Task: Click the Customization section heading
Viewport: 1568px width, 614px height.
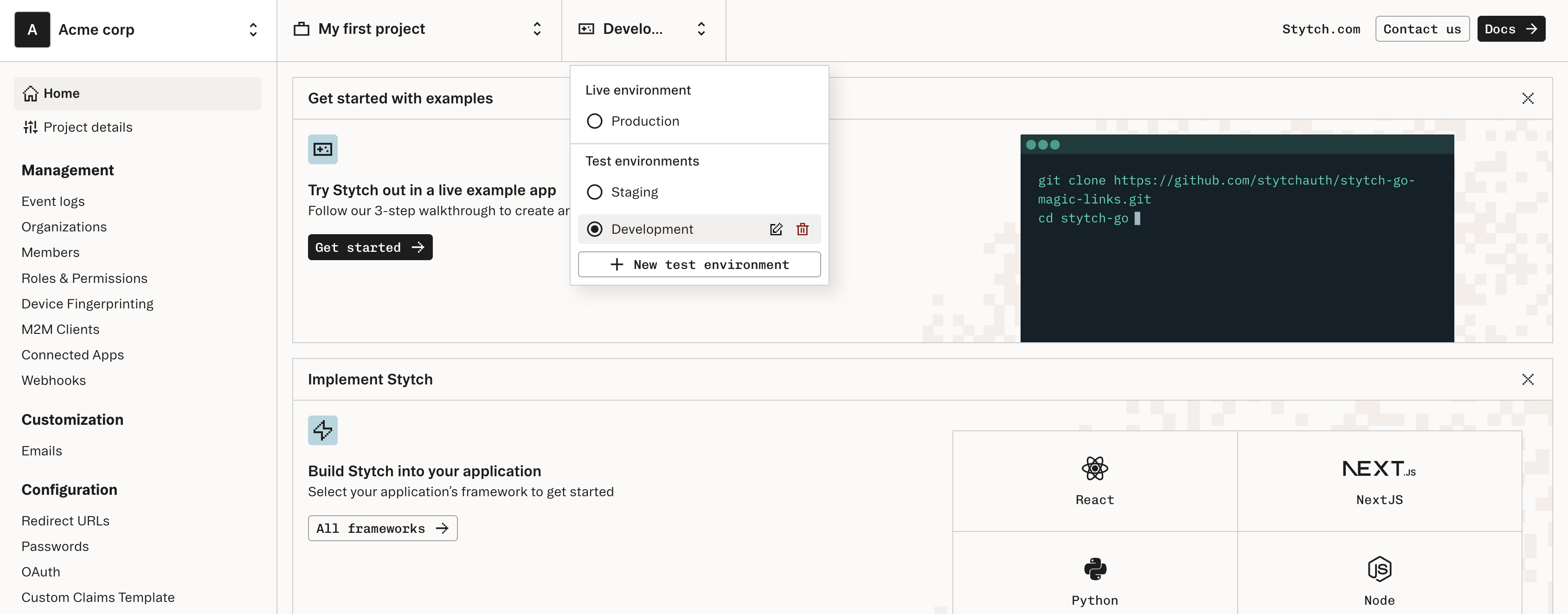Action: [x=72, y=420]
